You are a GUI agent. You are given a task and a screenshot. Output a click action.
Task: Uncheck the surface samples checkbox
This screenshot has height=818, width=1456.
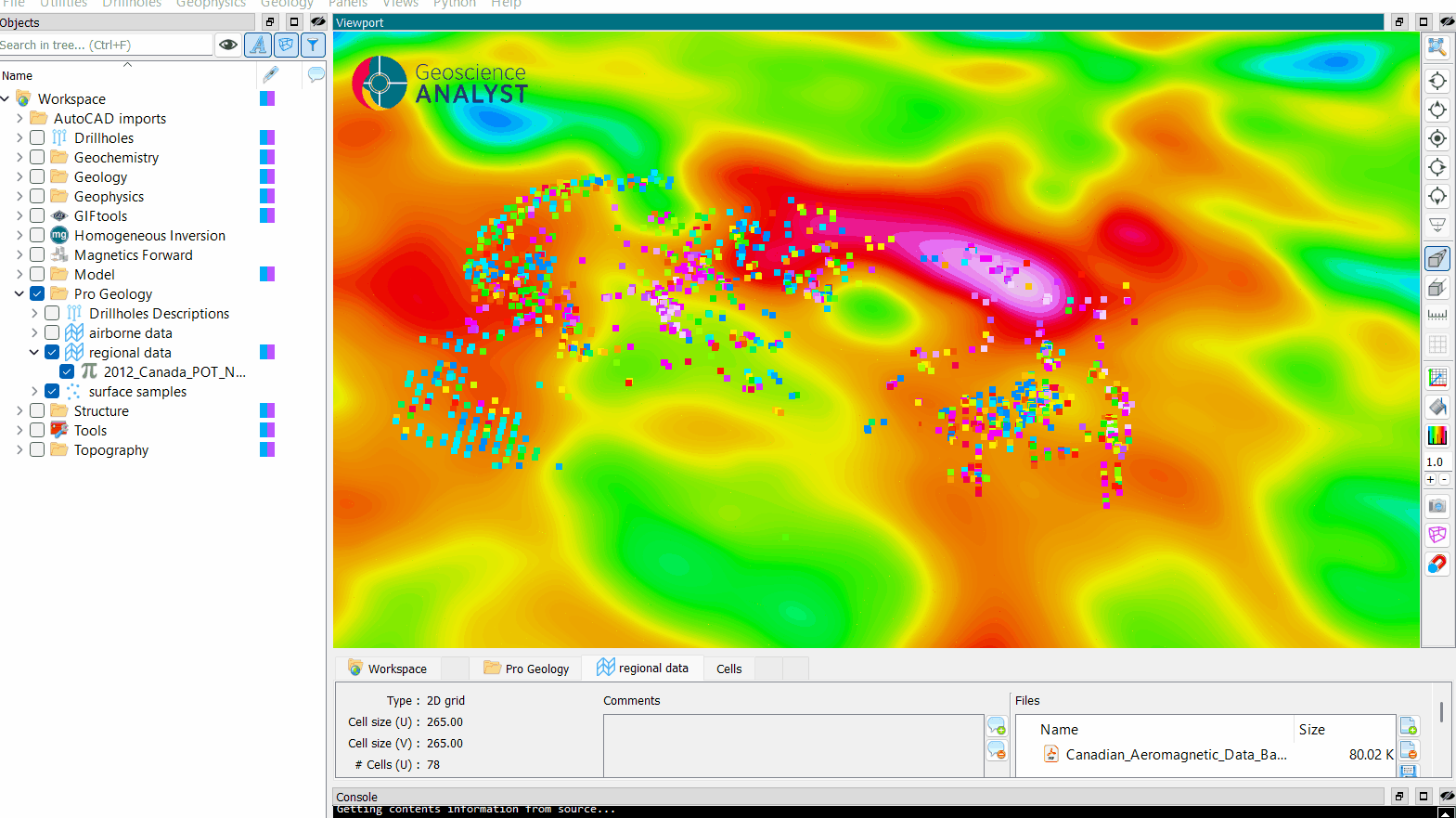(x=52, y=392)
